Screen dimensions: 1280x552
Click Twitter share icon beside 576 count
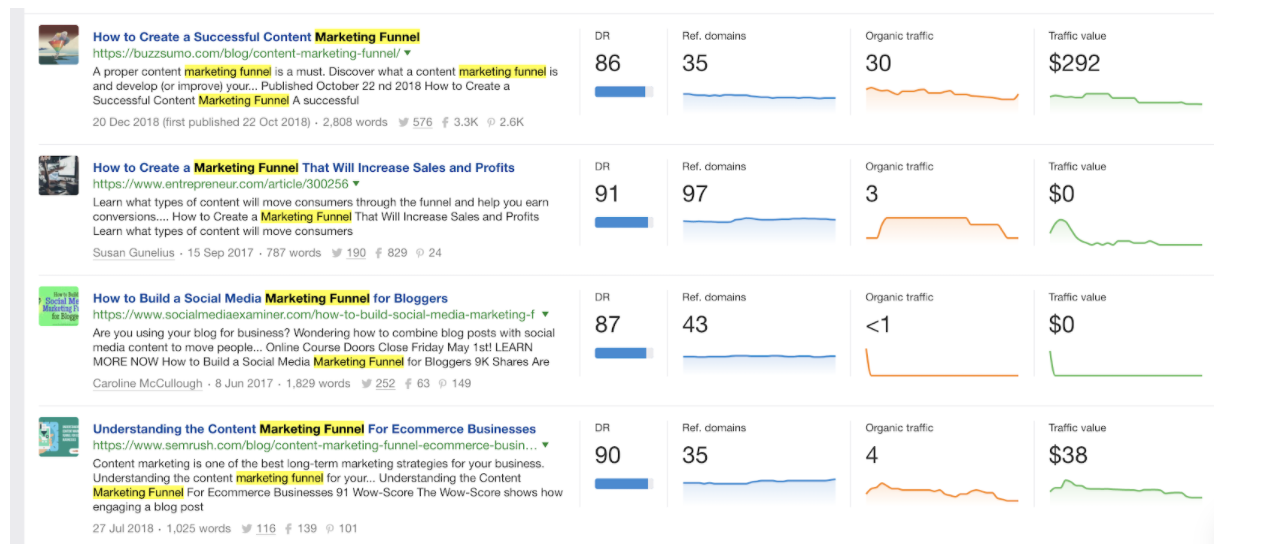[404, 123]
